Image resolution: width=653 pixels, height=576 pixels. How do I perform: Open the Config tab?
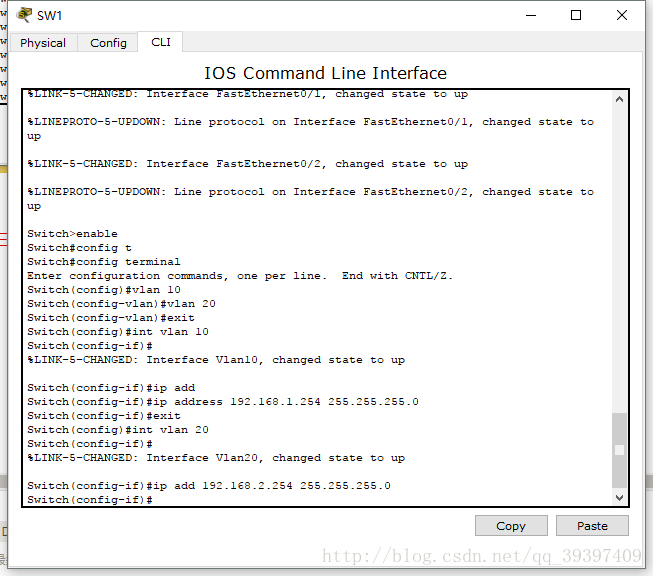click(x=108, y=43)
